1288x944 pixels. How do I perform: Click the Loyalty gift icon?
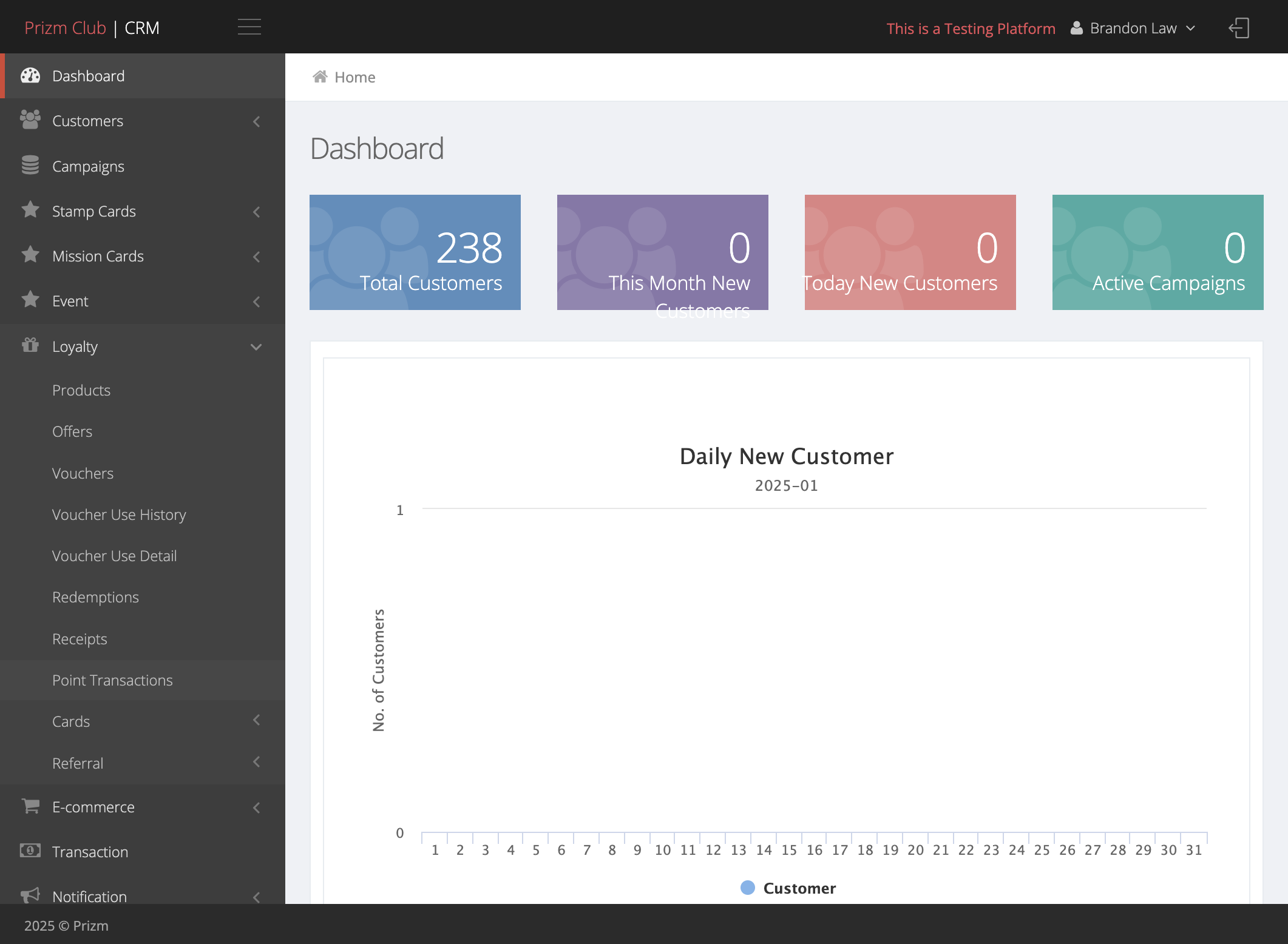point(30,345)
